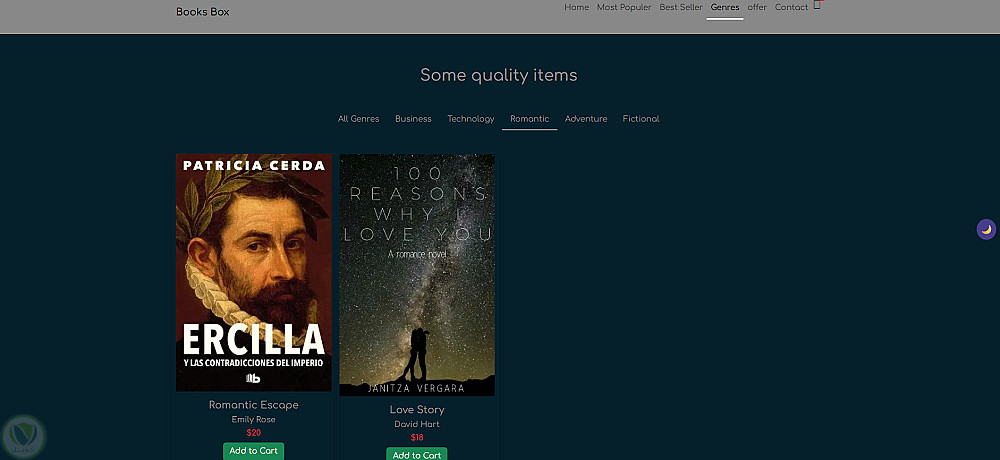Click the $18 price label
This screenshot has width=1000, height=460.
pos(417,438)
